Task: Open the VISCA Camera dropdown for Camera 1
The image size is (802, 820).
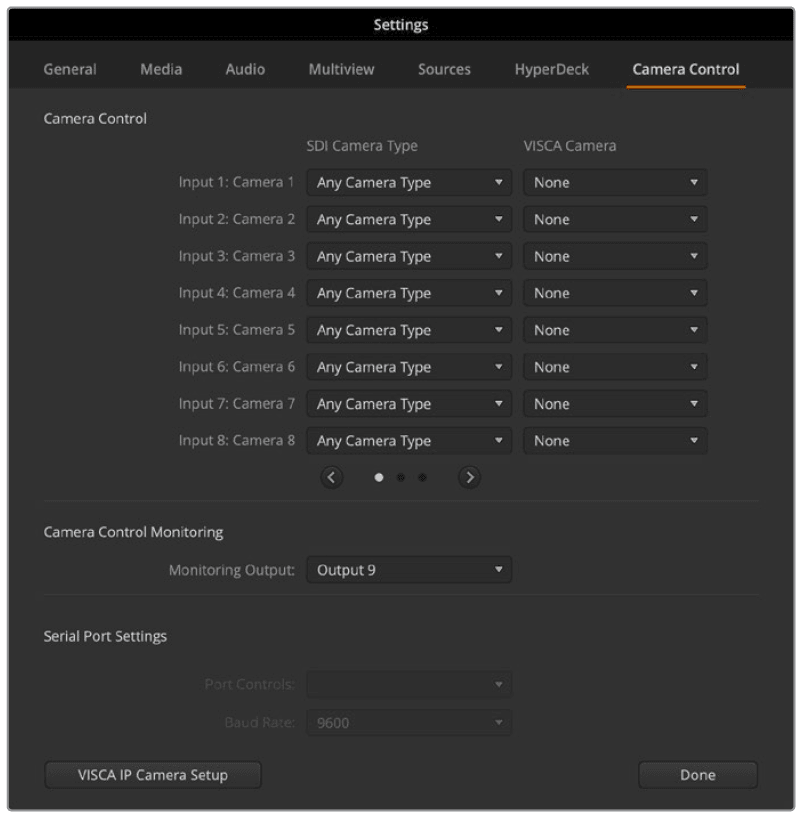Action: click(614, 182)
